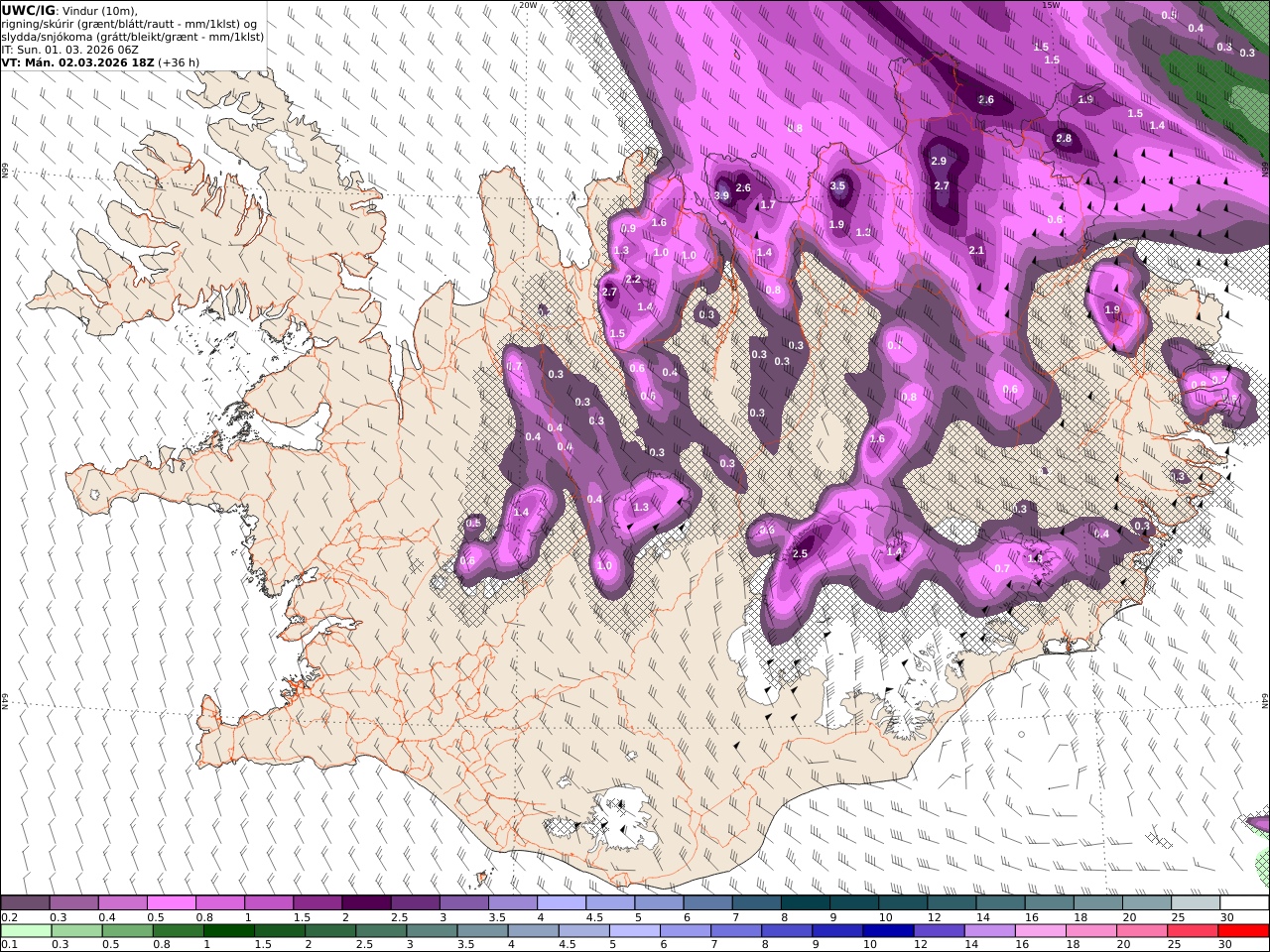Viewport: 1270px width, 952px height.
Task: Pick snow scale swatch between 0.5 and 0.8
Action: click(171, 903)
